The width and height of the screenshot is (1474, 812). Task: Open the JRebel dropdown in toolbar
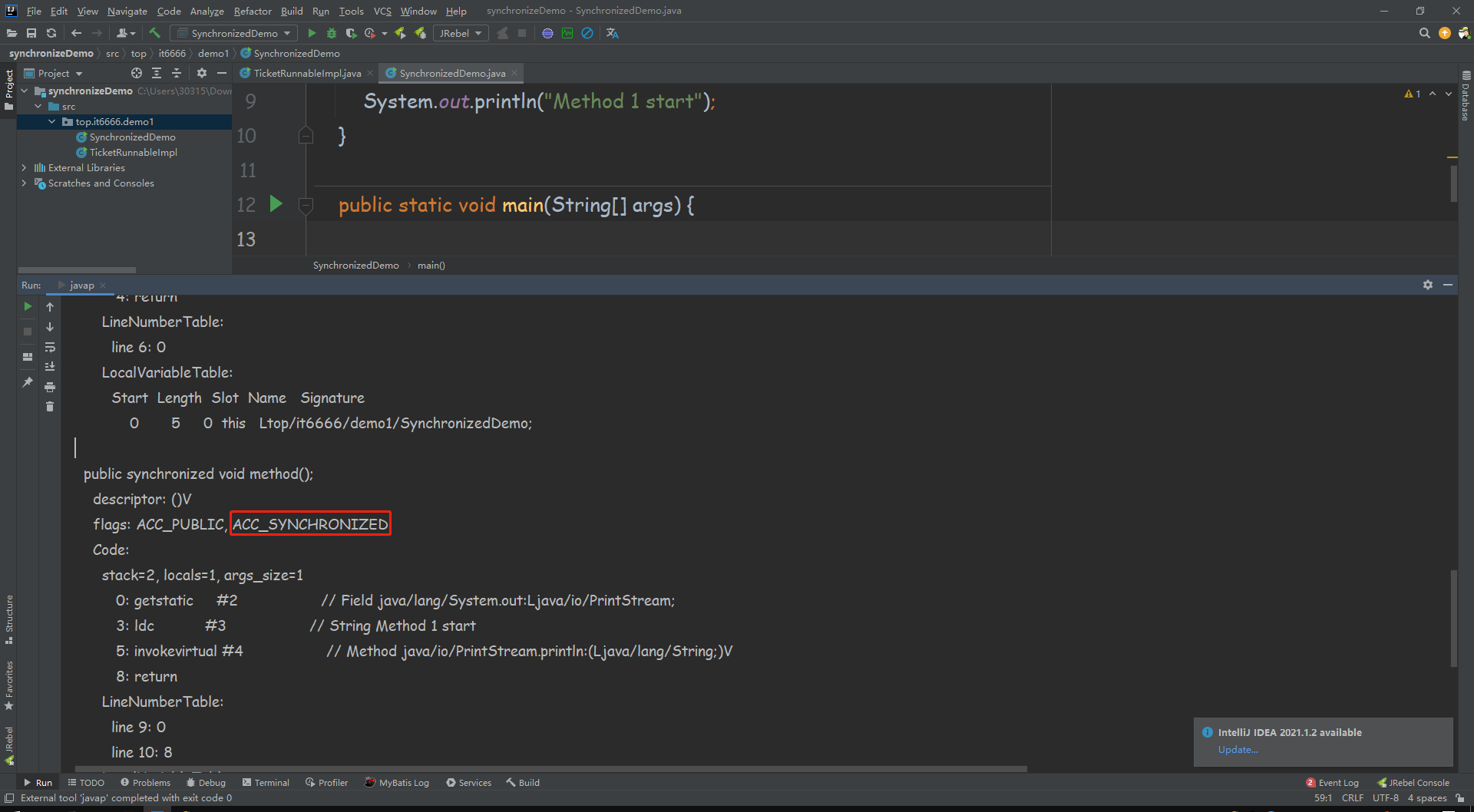pyautogui.click(x=461, y=33)
